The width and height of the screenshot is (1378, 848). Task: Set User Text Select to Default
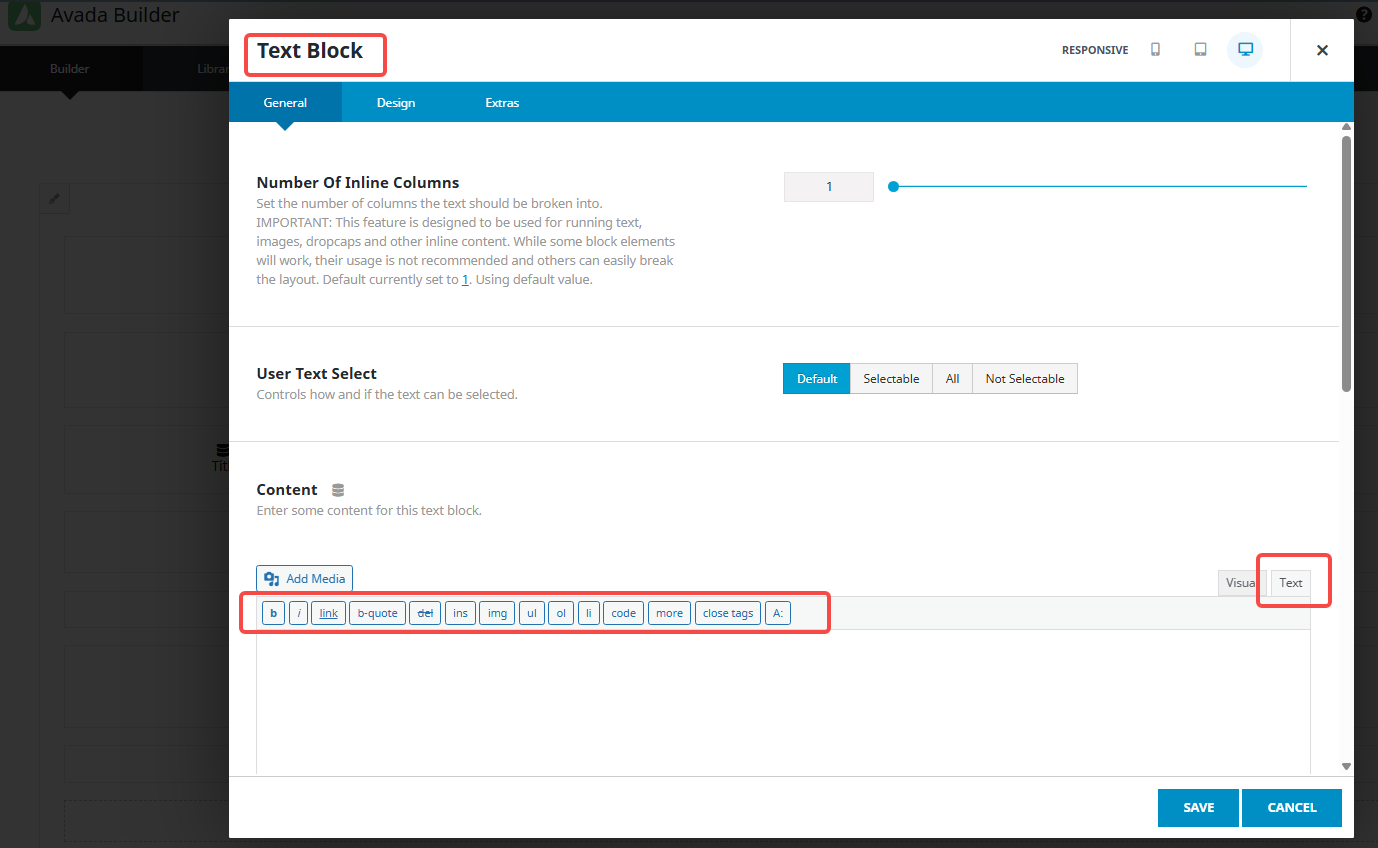(816, 379)
